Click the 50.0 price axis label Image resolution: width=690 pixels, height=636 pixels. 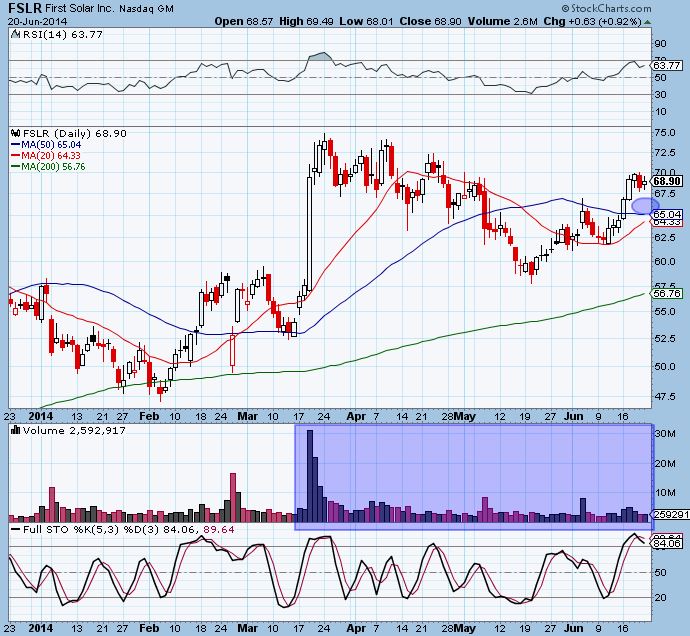(665, 366)
